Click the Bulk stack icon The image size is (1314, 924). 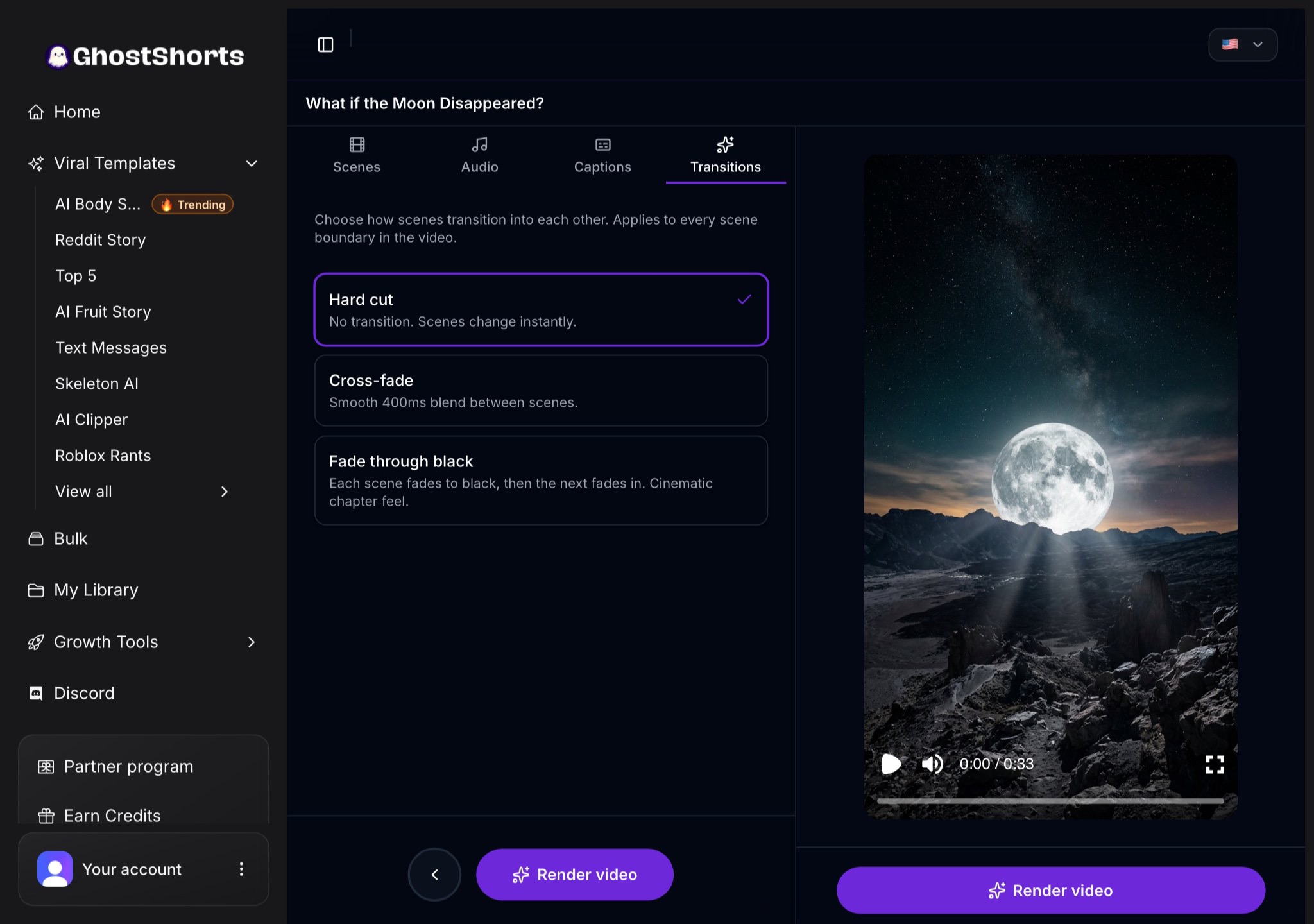click(36, 539)
